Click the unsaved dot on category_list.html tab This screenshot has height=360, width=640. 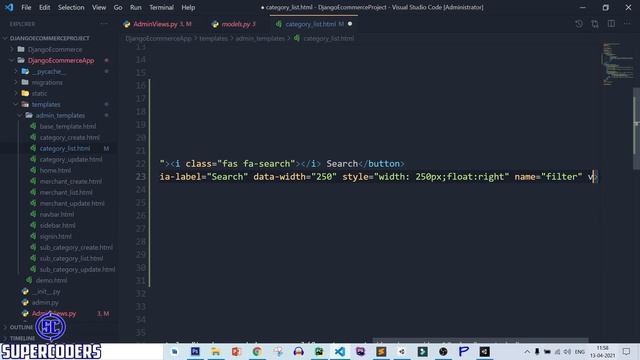click(350, 24)
